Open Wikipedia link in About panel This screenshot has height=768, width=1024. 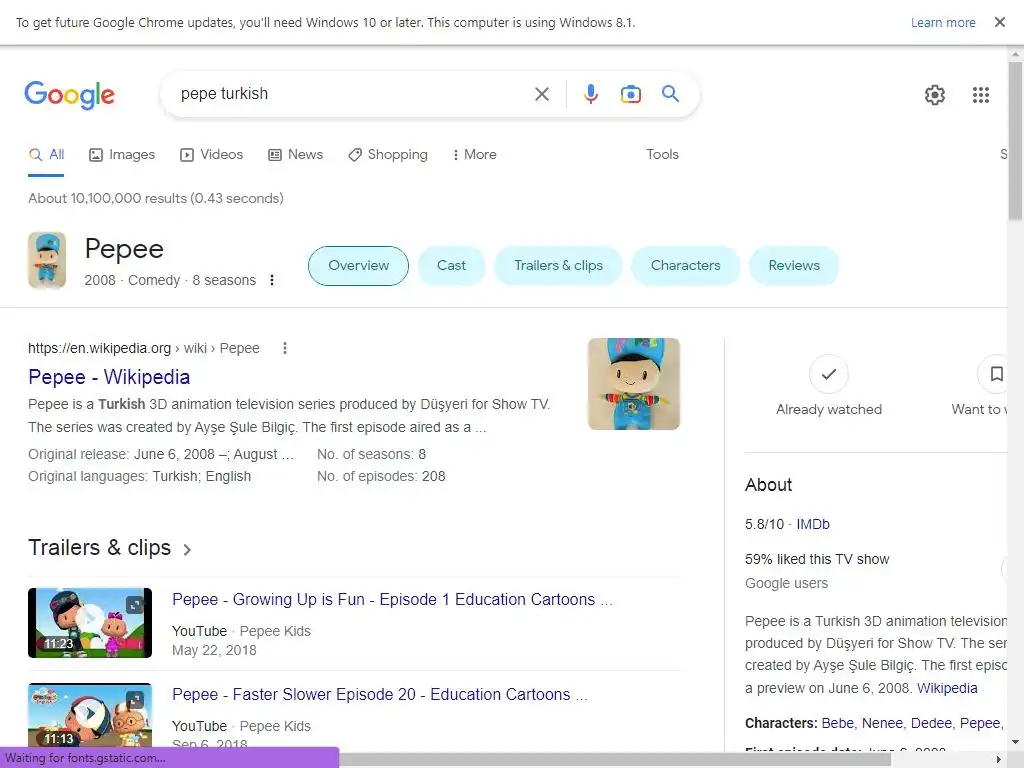pos(947,688)
